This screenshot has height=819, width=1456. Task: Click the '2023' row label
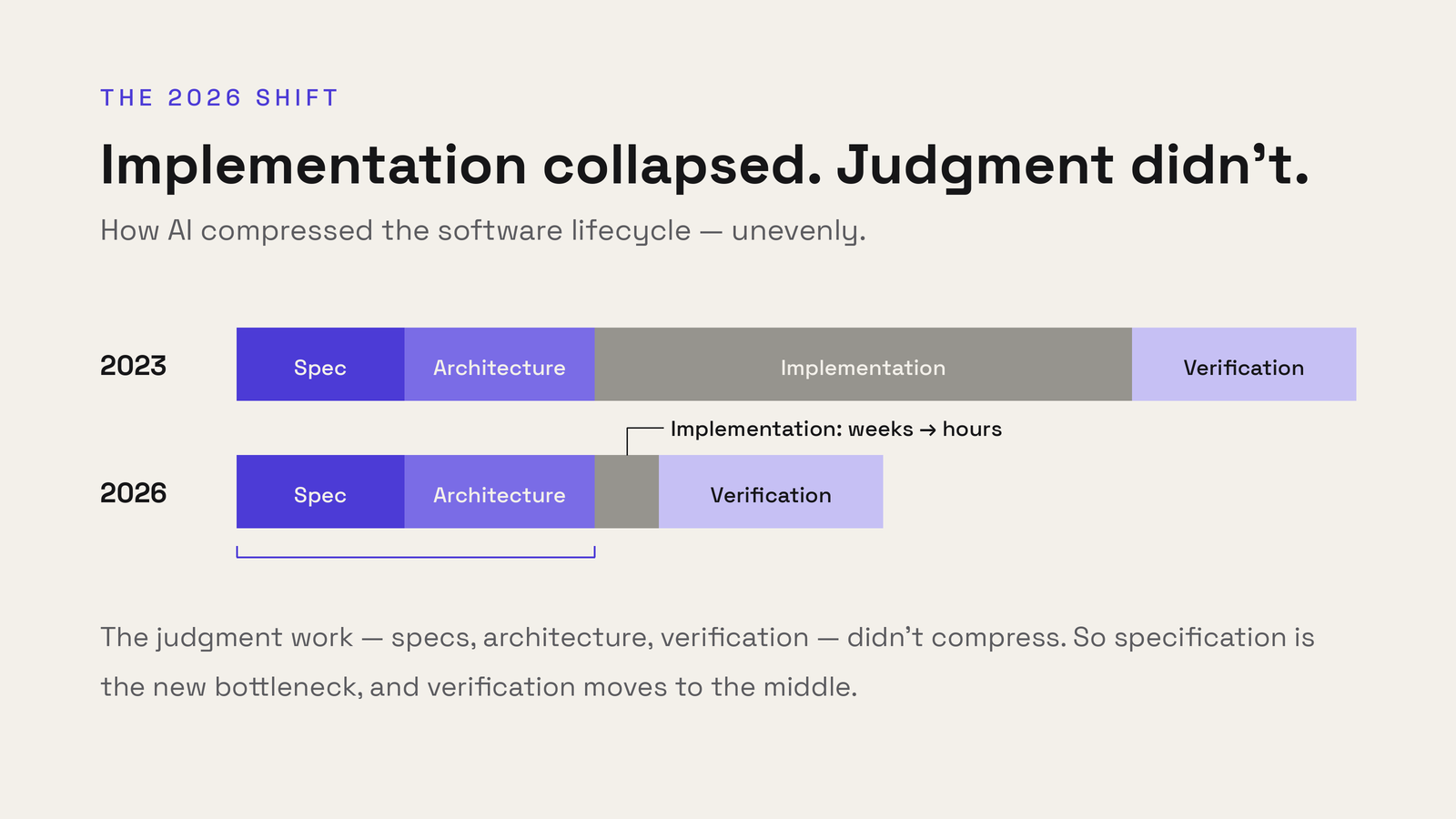point(134,366)
